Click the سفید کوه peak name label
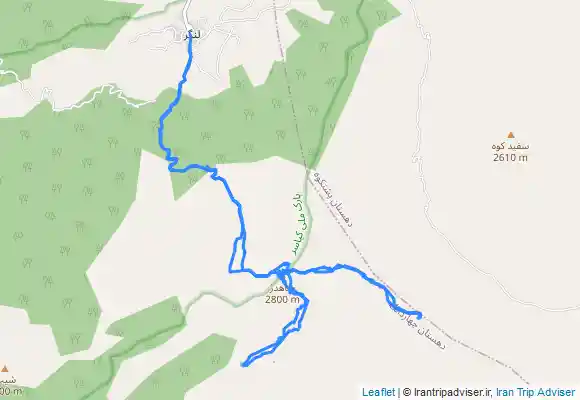This screenshot has width=580, height=400. [x=510, y=147]
